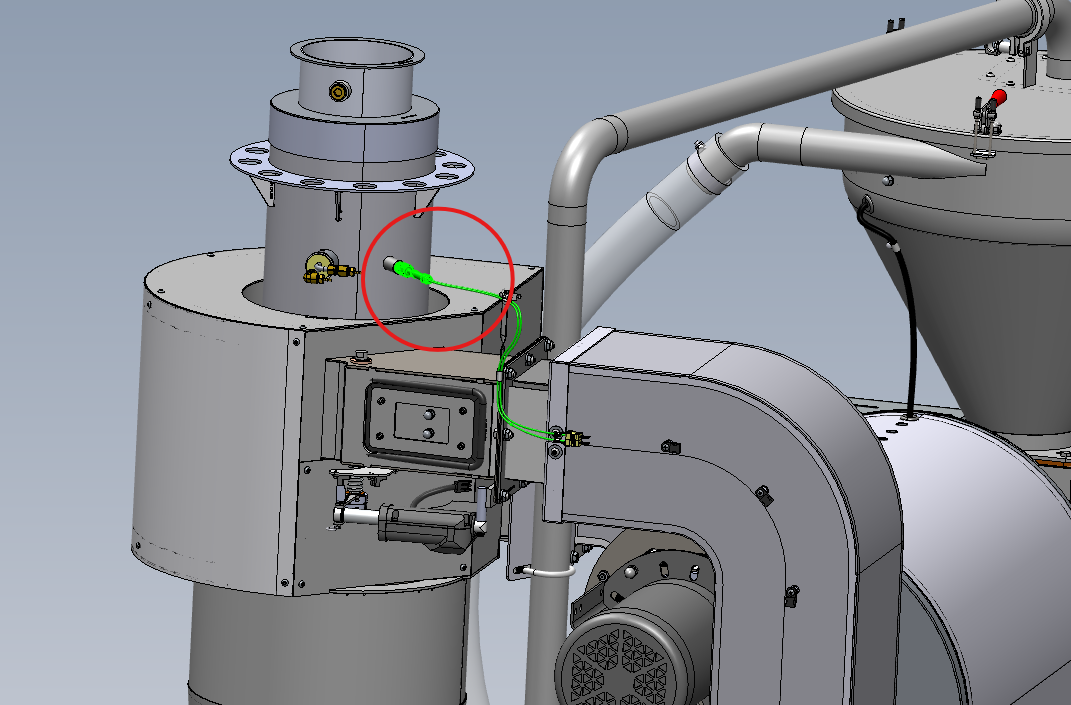This screenshot has width=1071, height=705.
Task: Click the brass fittings at green cable end
Action: [x=571, y=437]
